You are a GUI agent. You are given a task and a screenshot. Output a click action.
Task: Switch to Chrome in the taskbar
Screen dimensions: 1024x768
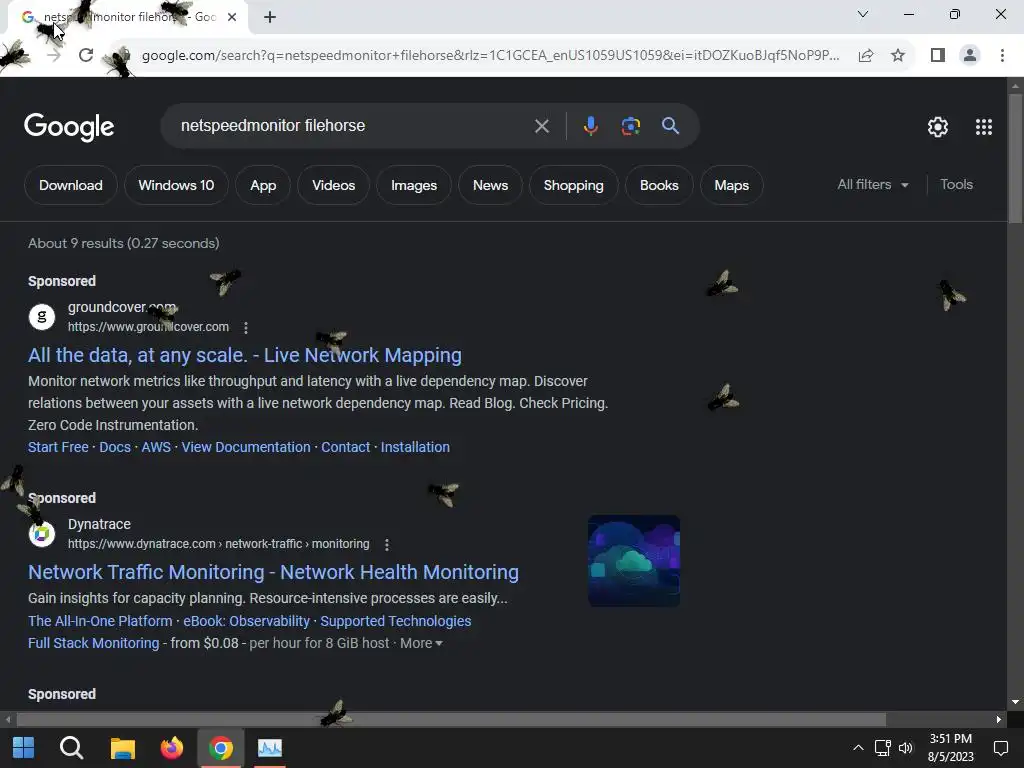point(221,748)
